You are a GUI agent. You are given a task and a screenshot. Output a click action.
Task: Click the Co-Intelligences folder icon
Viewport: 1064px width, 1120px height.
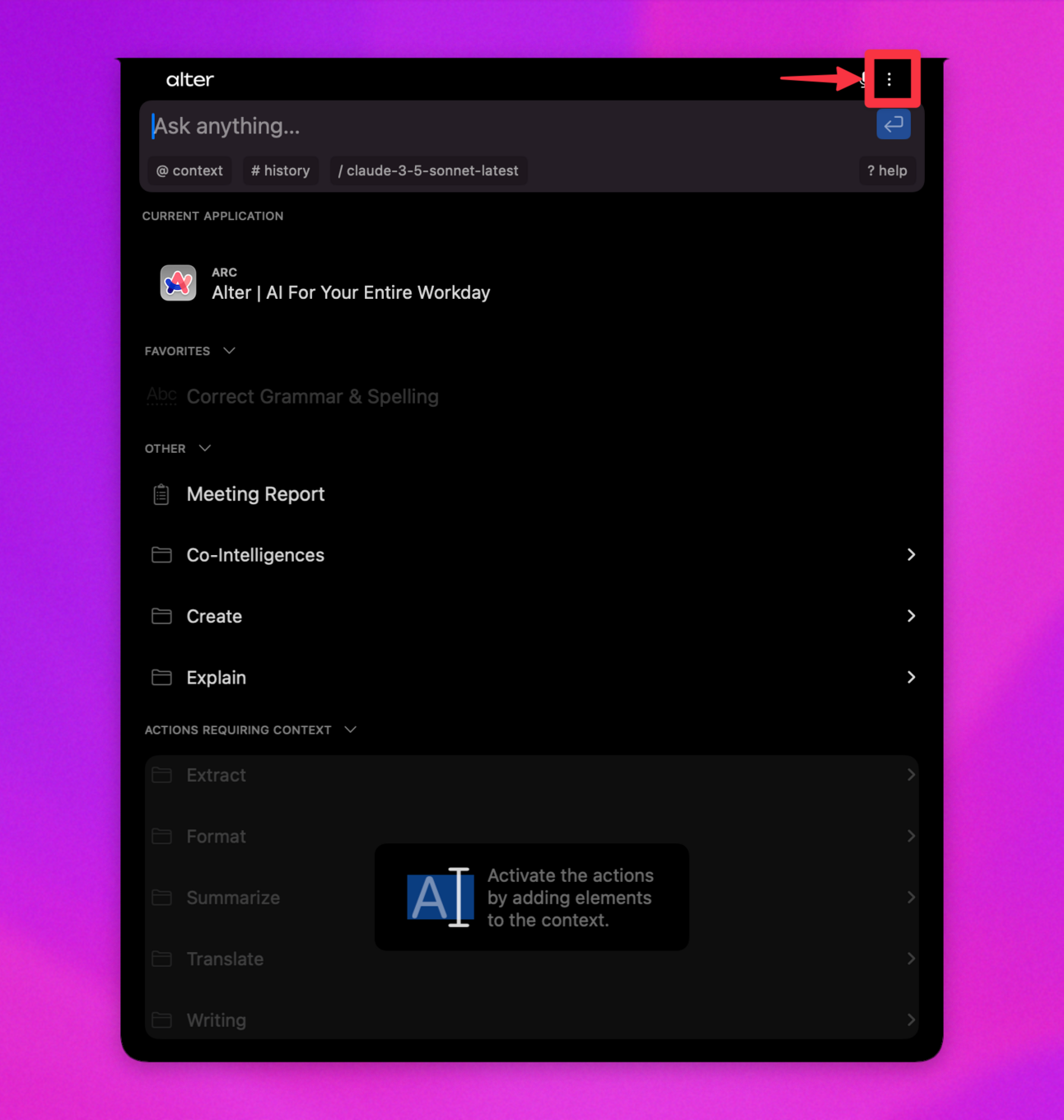pyautogui.click(x=161, y=555)
